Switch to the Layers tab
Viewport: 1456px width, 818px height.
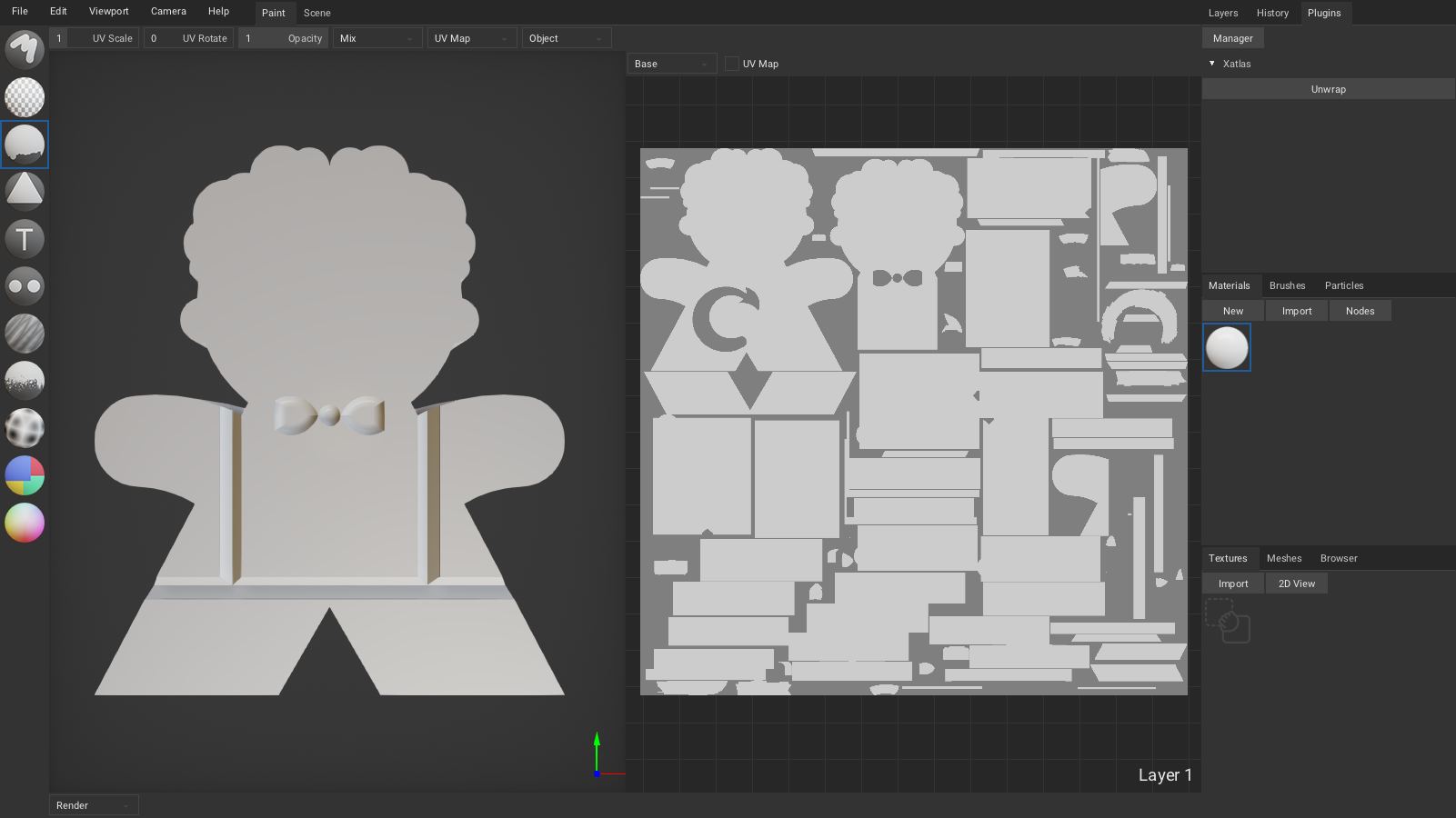click(x=1223, y=13)
